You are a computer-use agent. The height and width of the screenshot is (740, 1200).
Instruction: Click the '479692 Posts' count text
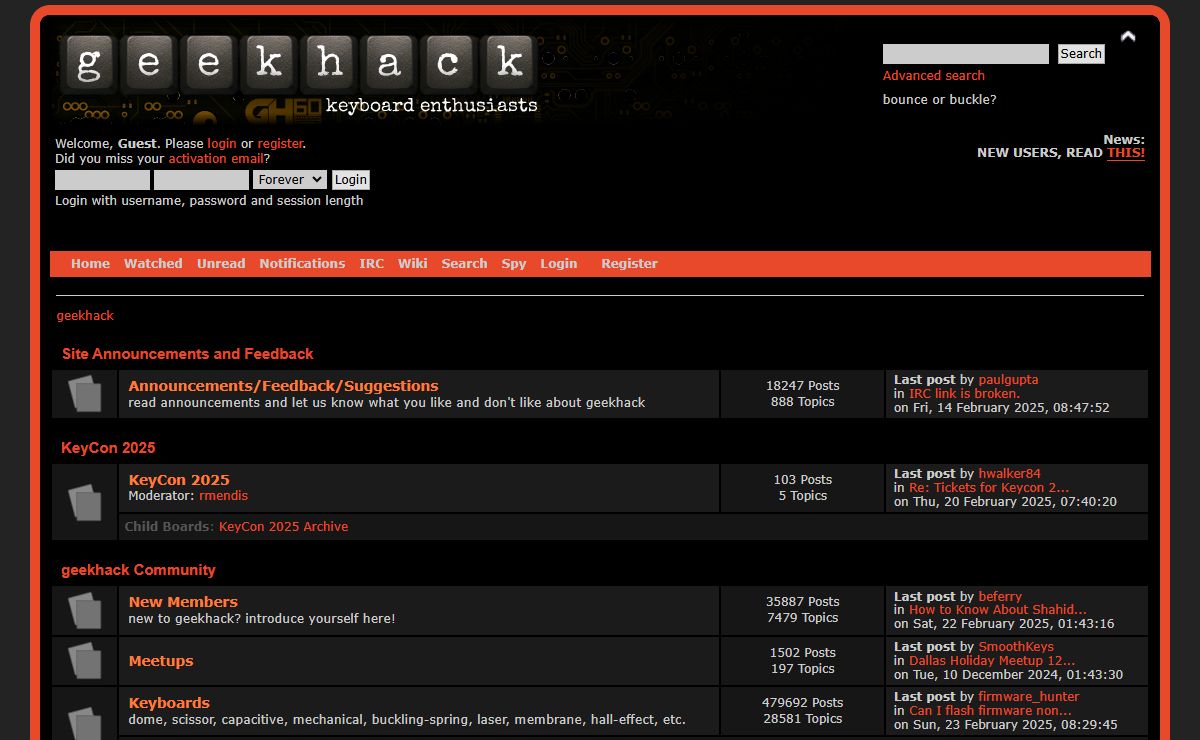[803, 703]
